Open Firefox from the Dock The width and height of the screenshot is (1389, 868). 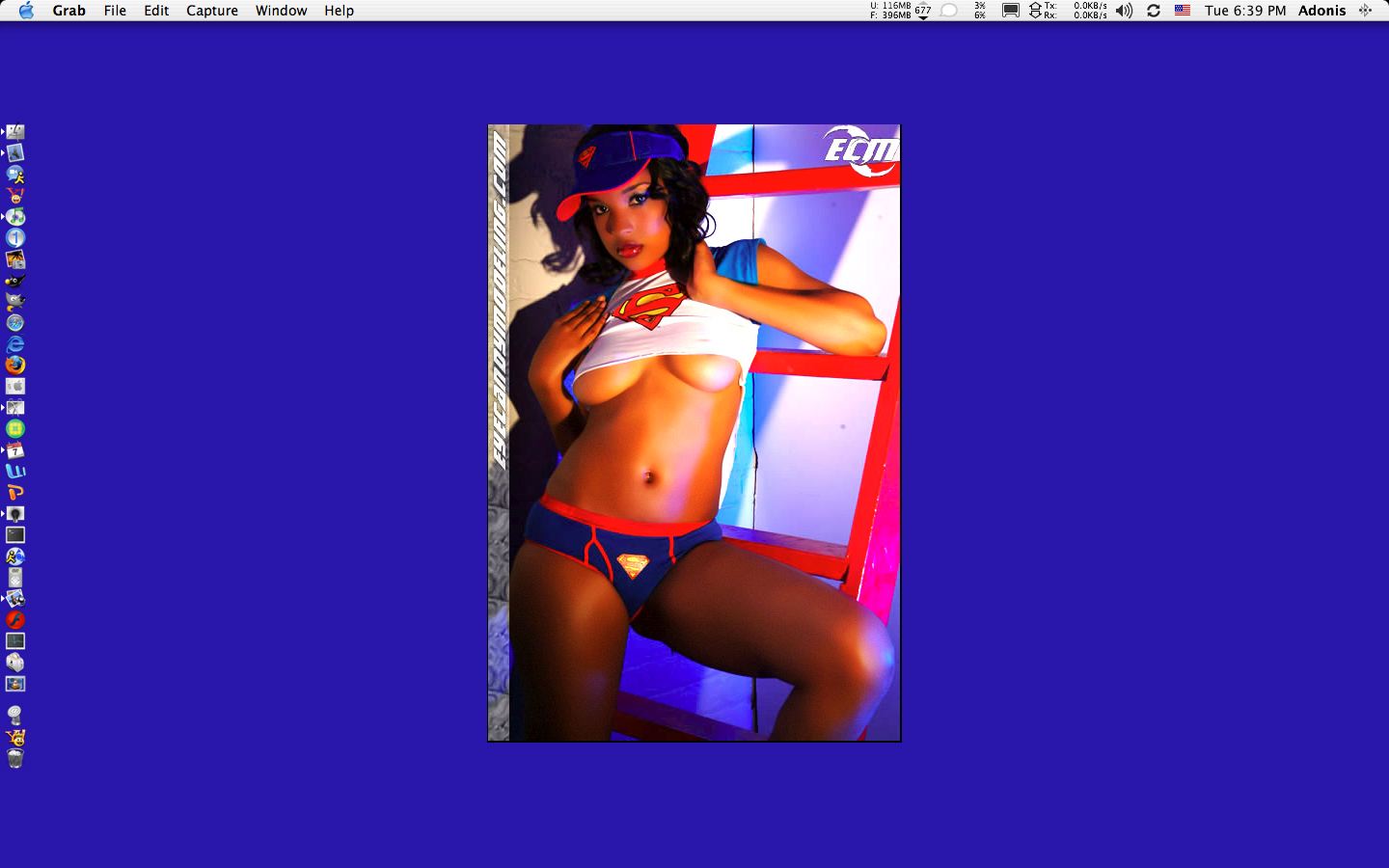[15, 366]
